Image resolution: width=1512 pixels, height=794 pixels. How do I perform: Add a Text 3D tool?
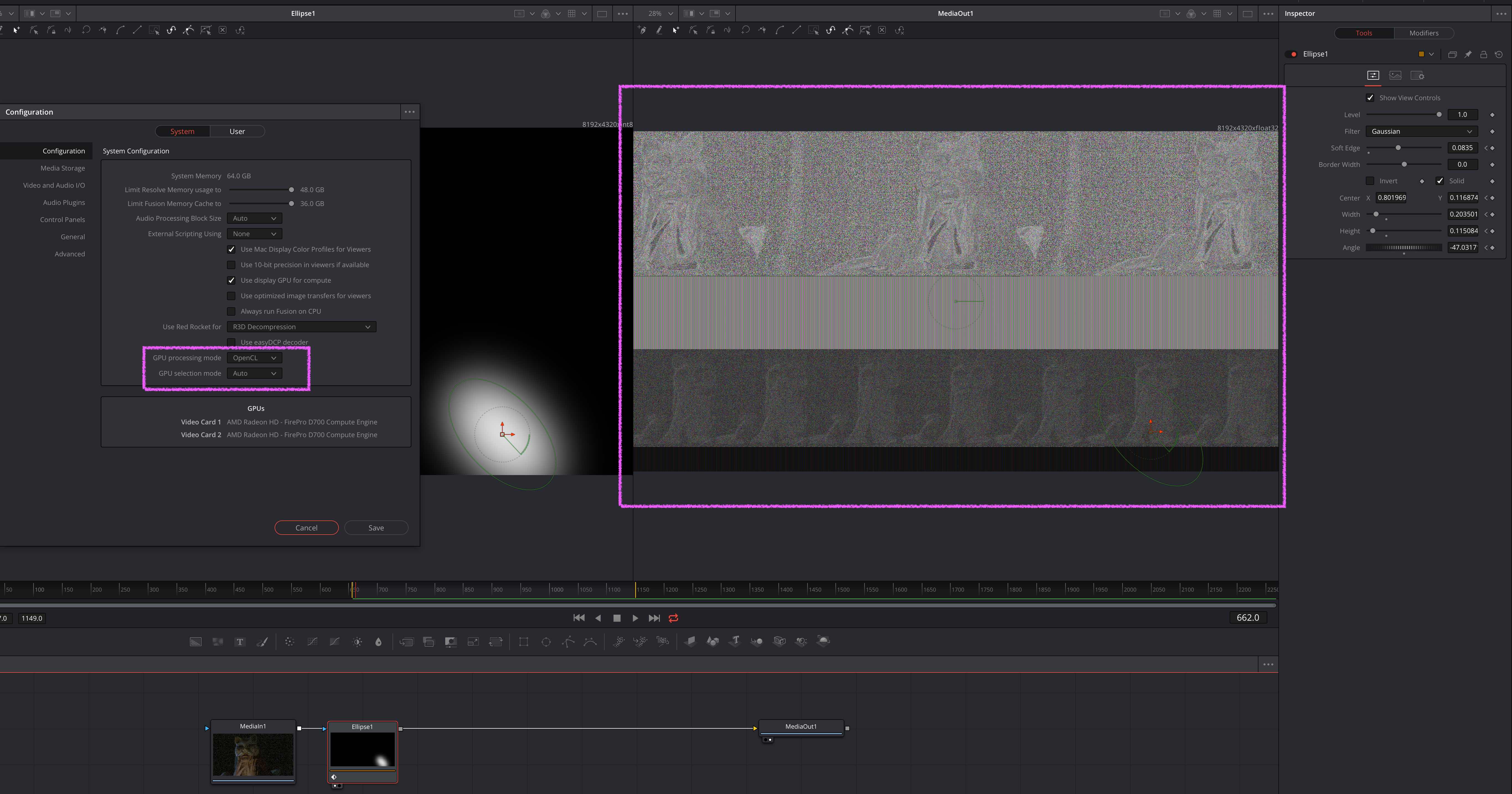click(x=735, y=641)
